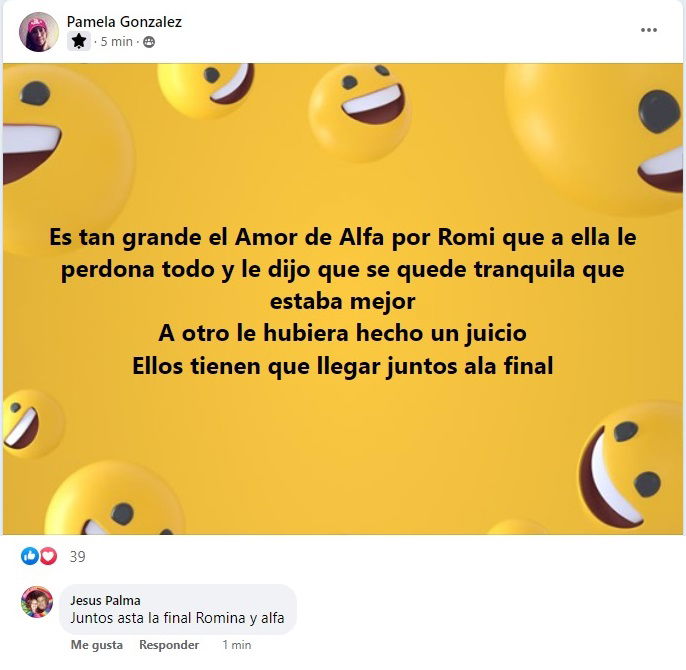Click the comment text Juntos asta la final

pyautogui.click(x=177, y=617)
